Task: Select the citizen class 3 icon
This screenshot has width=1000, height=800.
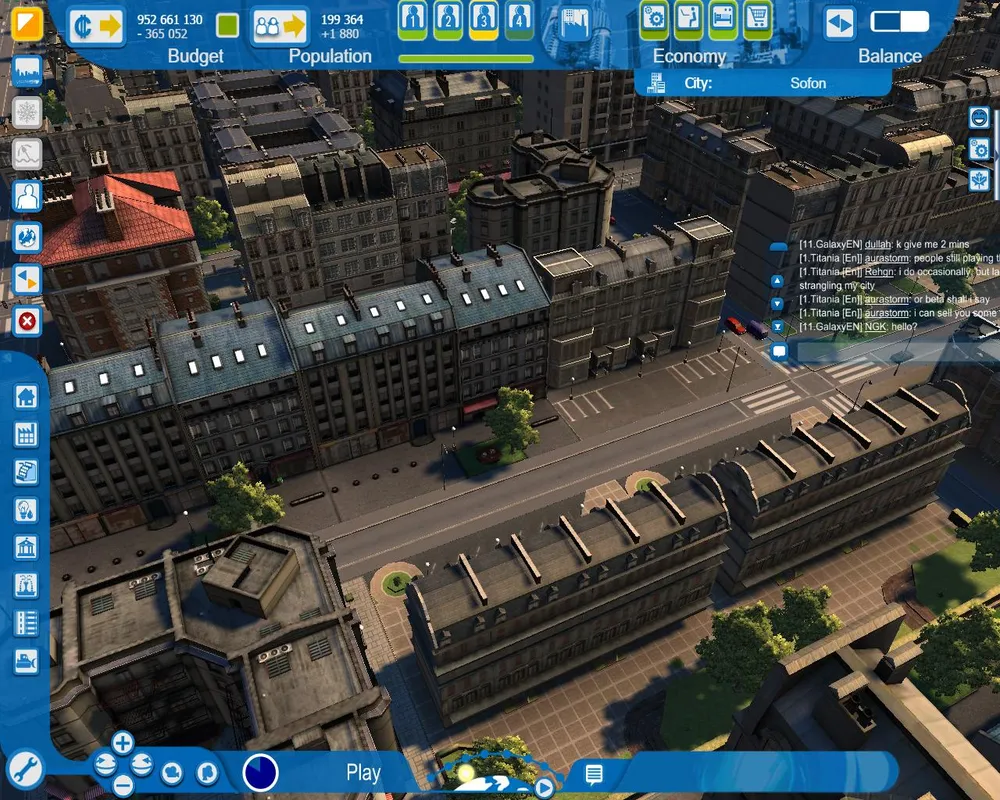Action: tap(483, 19)
